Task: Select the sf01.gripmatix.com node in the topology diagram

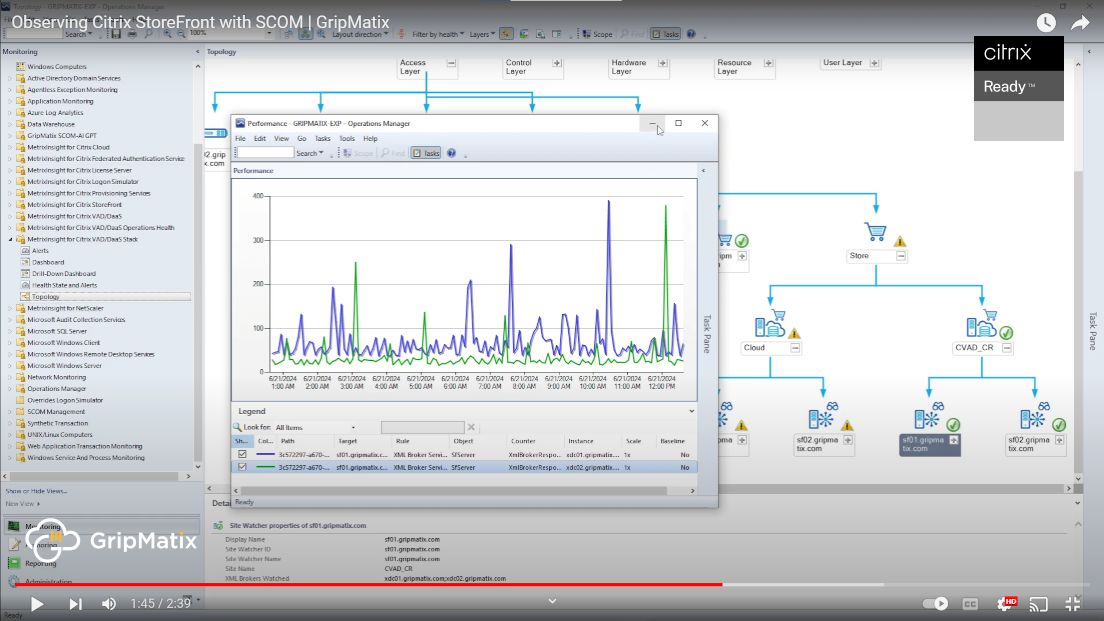Action: (x=929, y=440)
